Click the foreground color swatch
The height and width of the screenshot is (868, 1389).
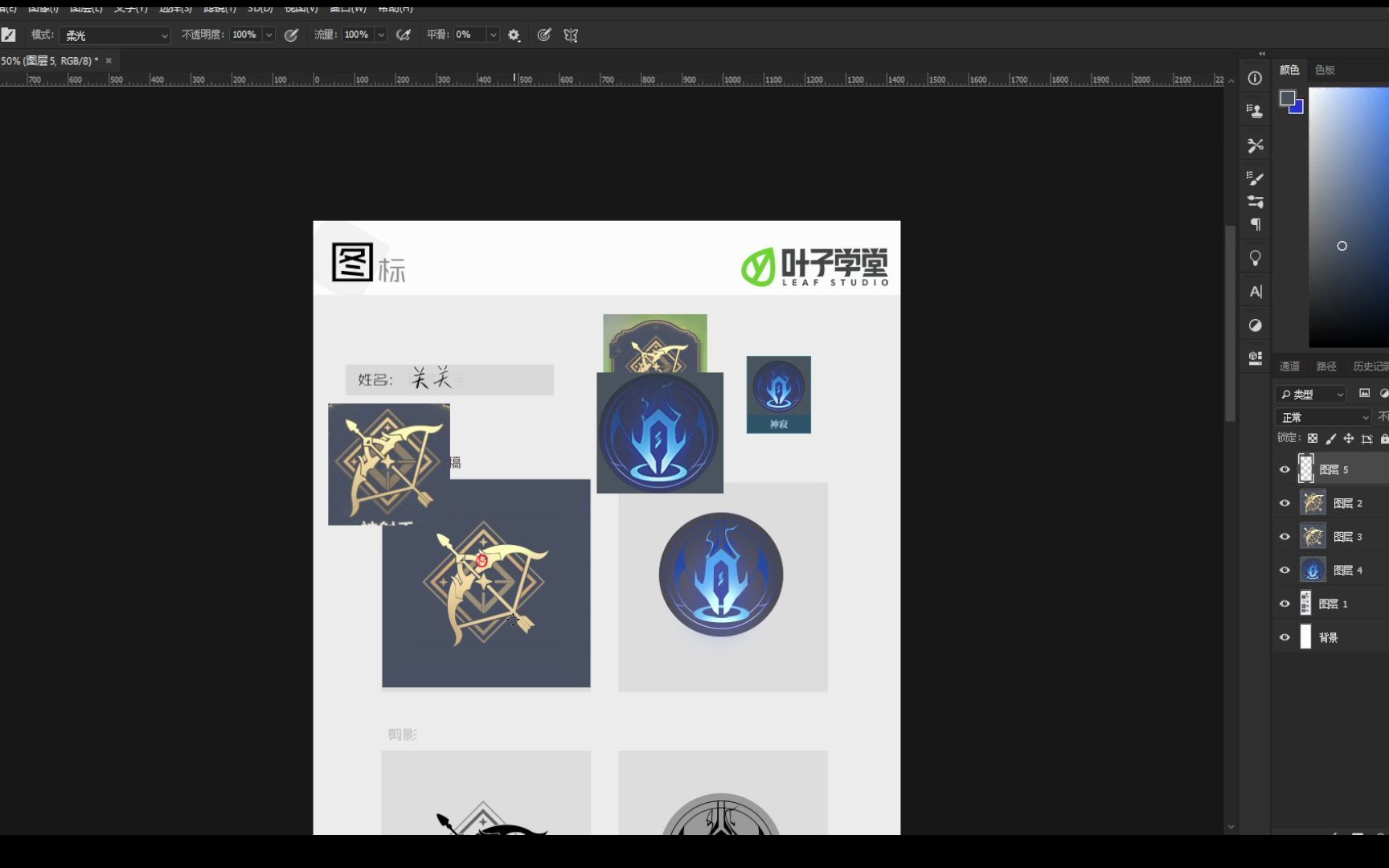click(1288, 99)
